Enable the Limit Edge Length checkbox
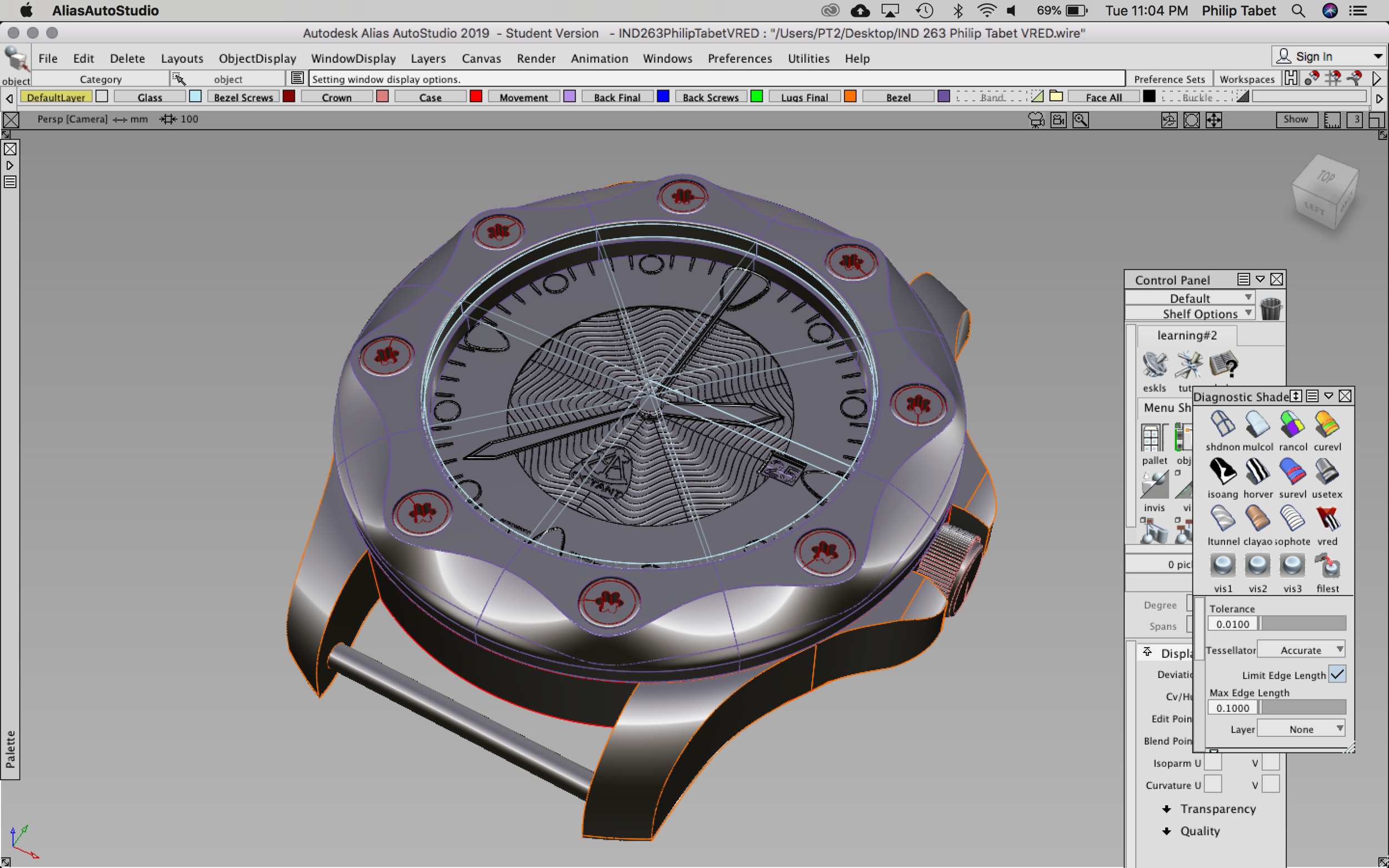The image size is (1389, 868). click(1338, 674)
